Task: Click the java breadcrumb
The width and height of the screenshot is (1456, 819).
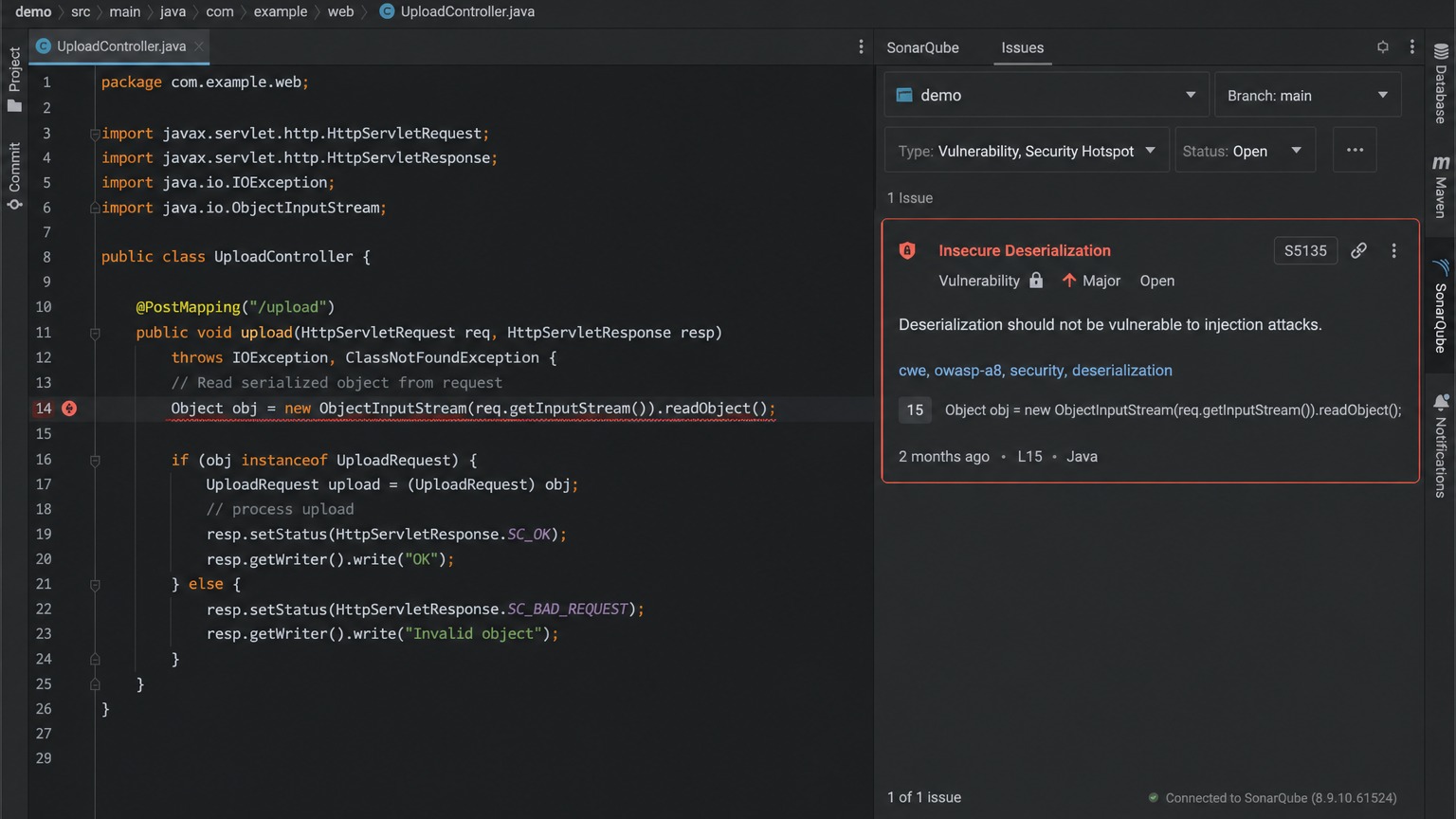Action: [173, 11]
